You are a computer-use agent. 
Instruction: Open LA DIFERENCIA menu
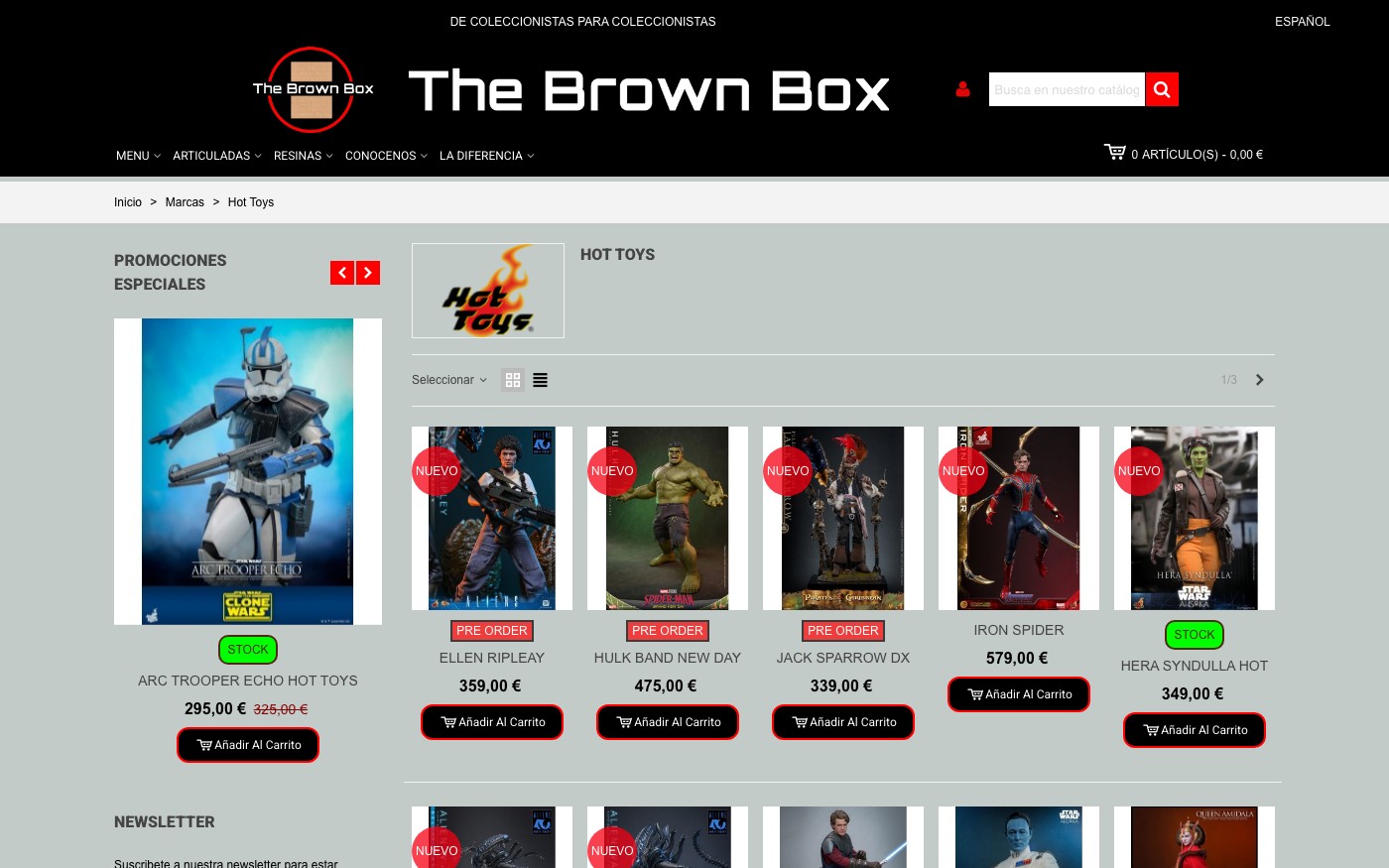click(486, 156)
